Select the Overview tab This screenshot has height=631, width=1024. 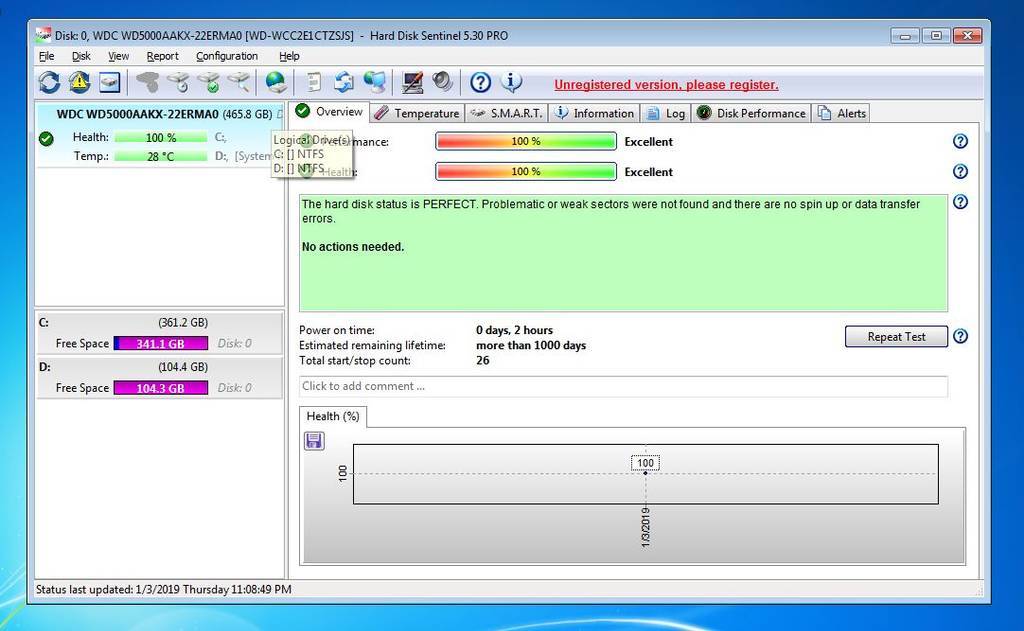pyautogui.click(x=330, y=112)
